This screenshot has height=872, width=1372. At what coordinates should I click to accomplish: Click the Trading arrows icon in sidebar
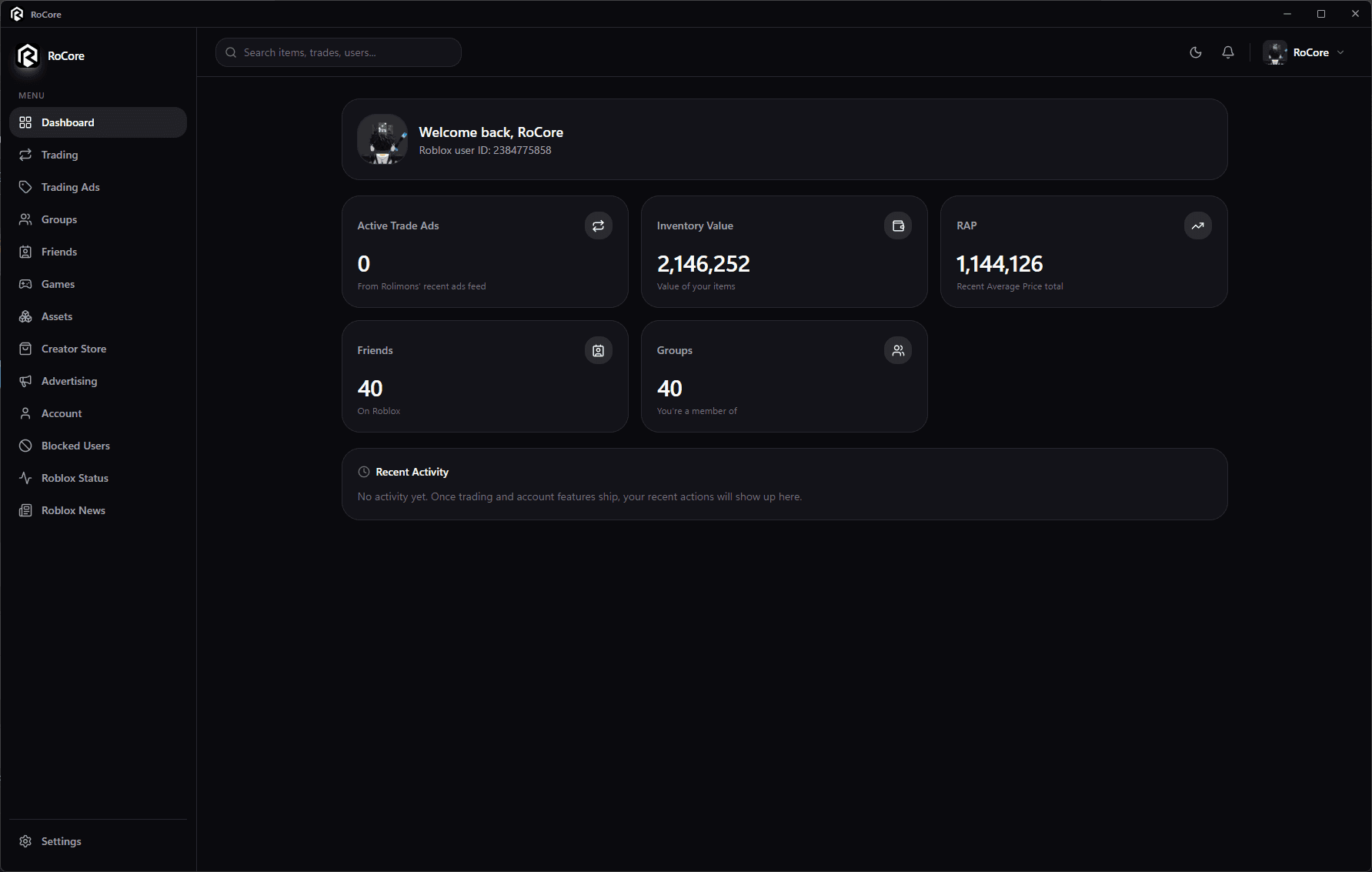25,155
